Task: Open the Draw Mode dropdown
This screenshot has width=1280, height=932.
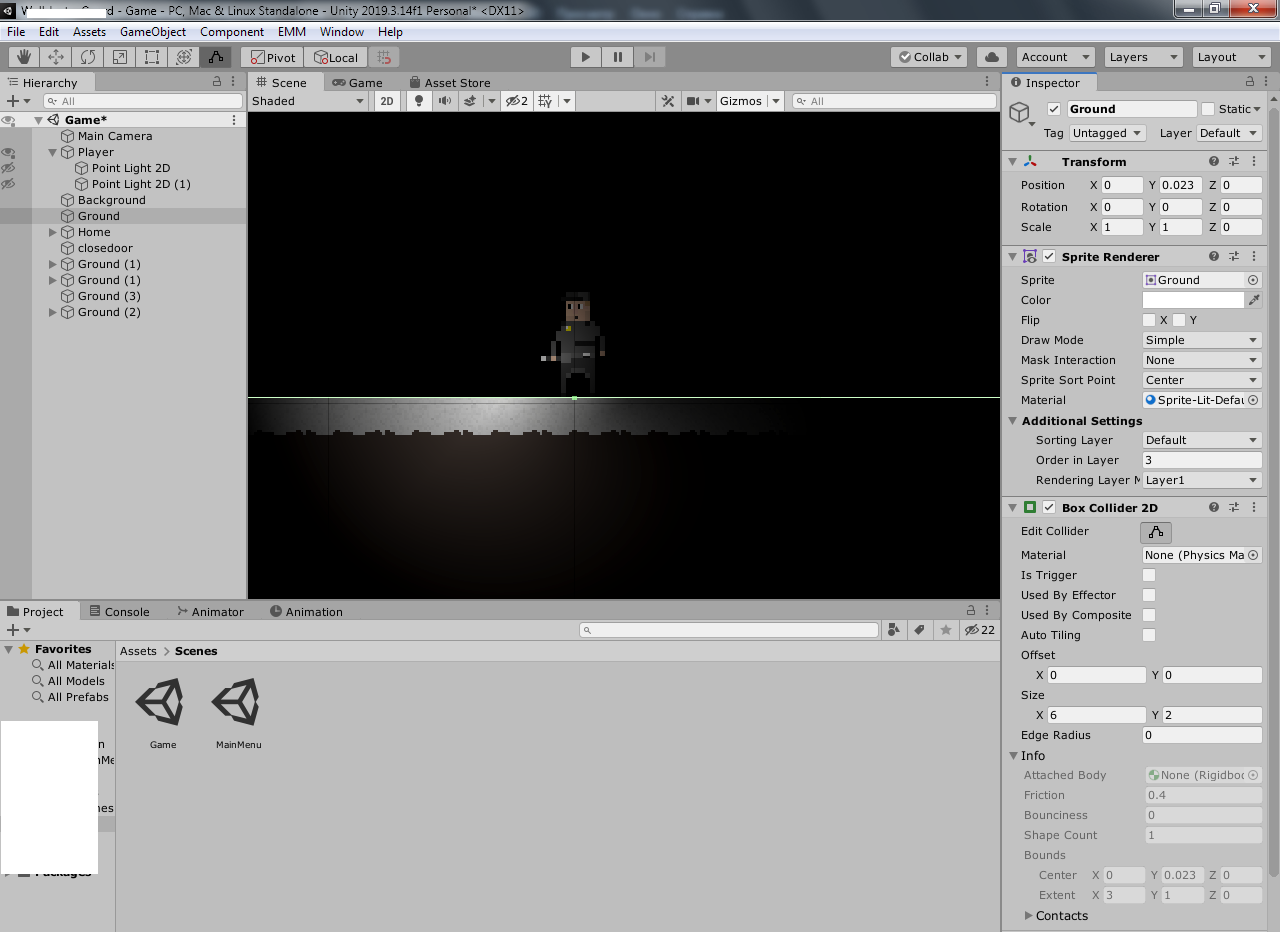Action: pos(1202,340)
